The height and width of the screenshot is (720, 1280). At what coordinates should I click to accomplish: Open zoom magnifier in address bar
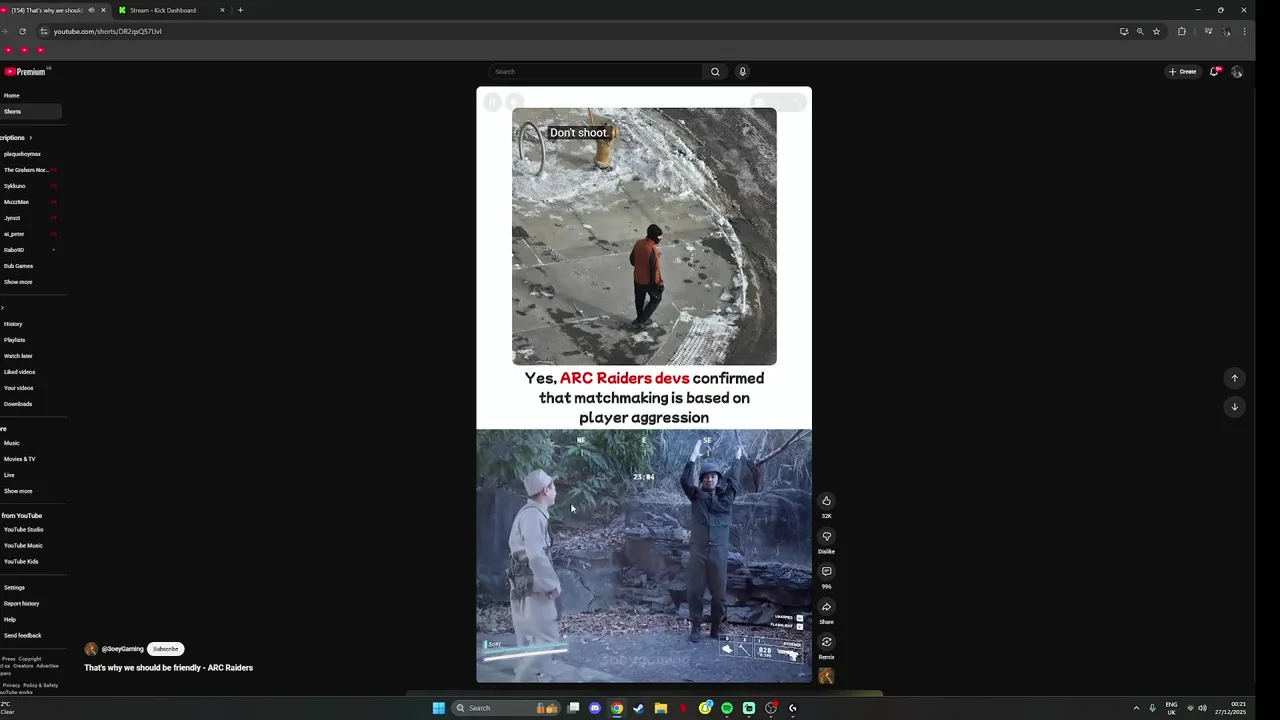tap(1140, 31)
